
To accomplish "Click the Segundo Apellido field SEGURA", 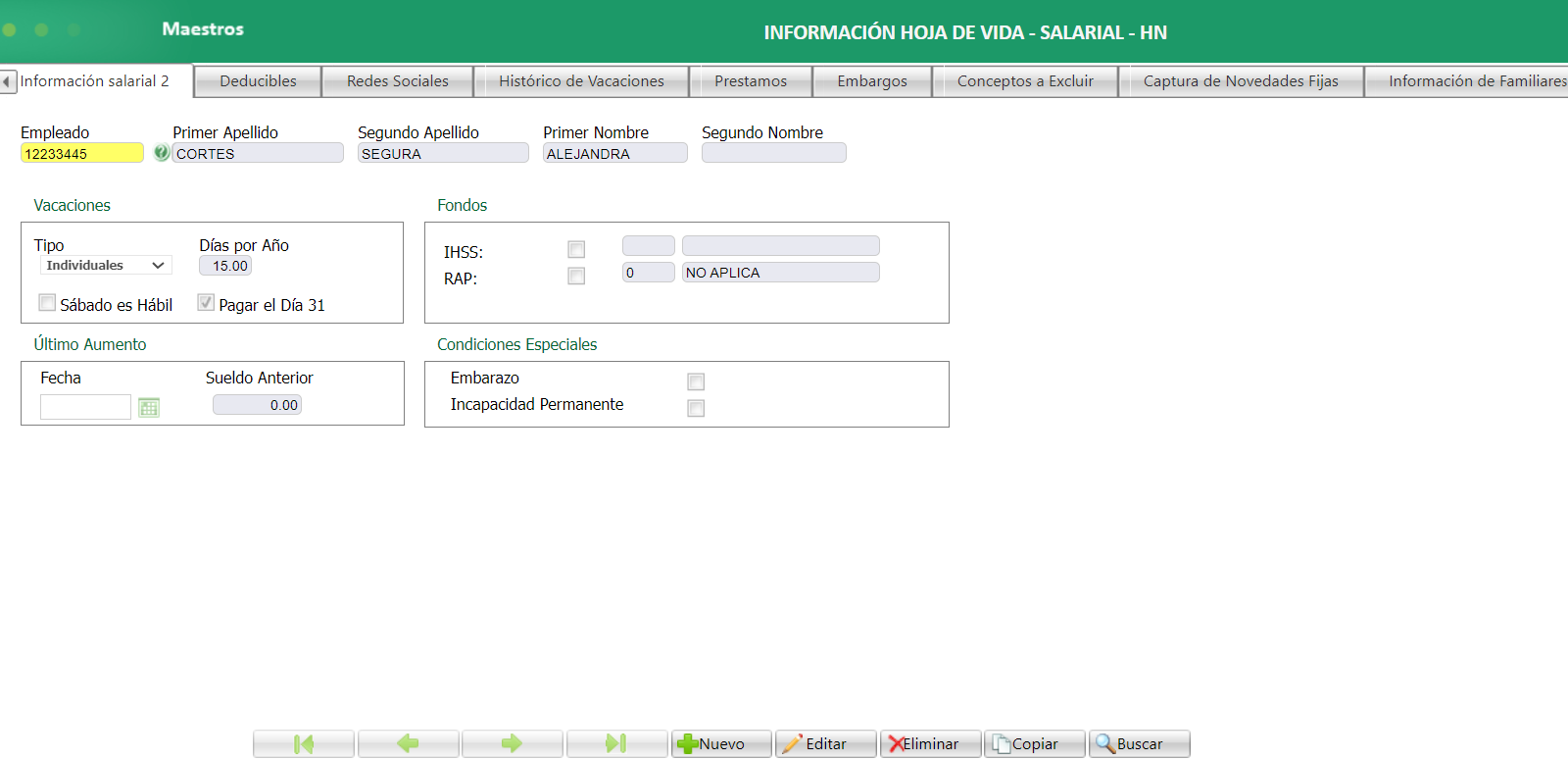I will point(443,153).
